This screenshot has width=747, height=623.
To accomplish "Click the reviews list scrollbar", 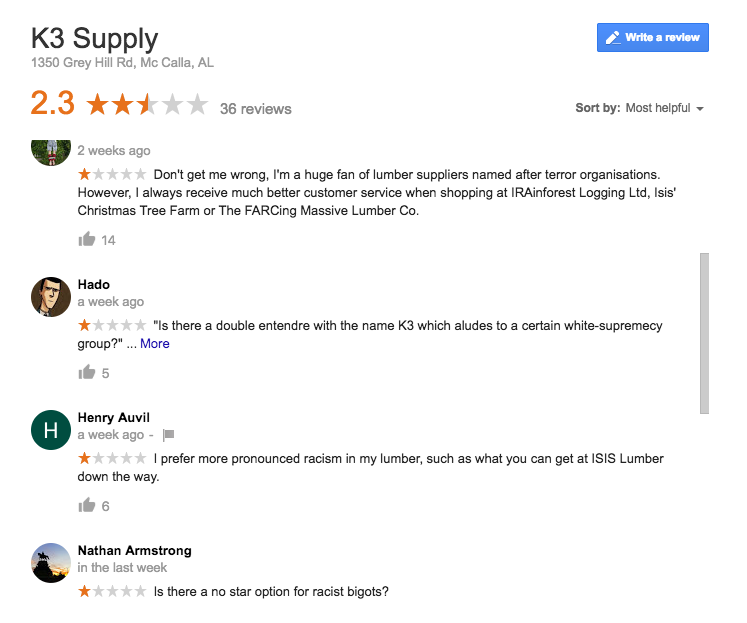I will [x=704, y=333].
